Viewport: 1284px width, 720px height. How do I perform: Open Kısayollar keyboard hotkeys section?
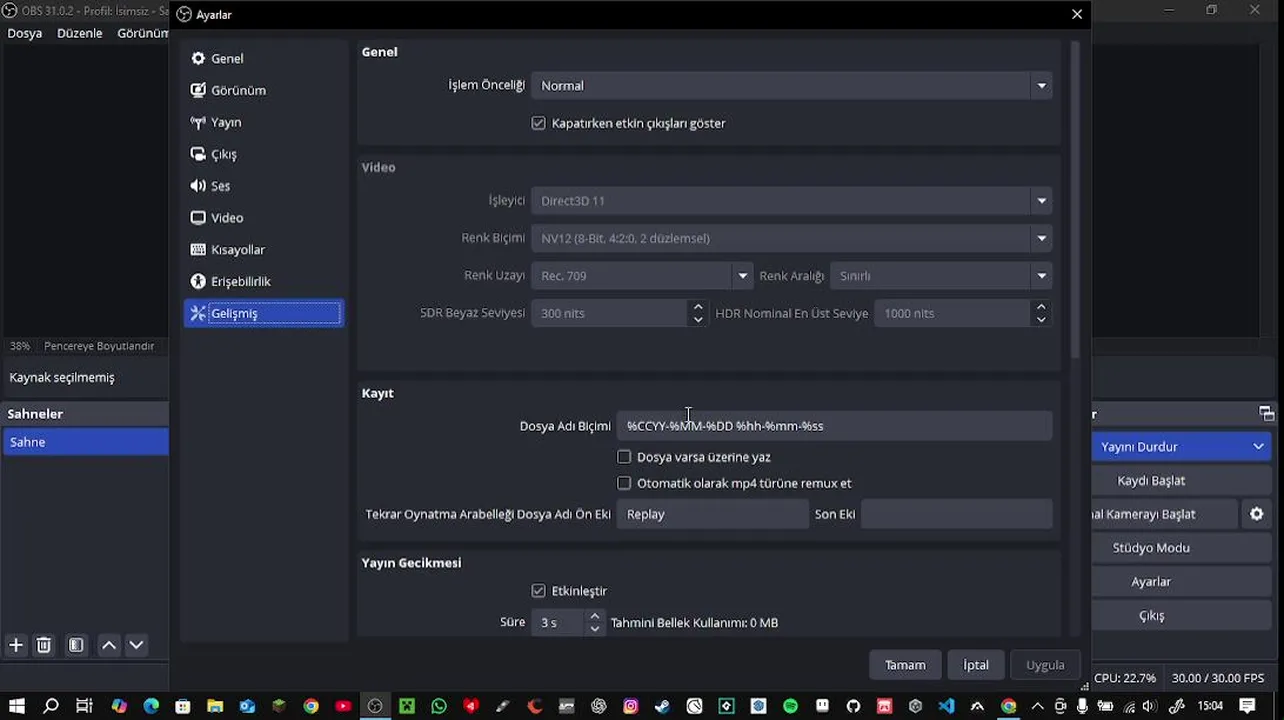(264, 250)
